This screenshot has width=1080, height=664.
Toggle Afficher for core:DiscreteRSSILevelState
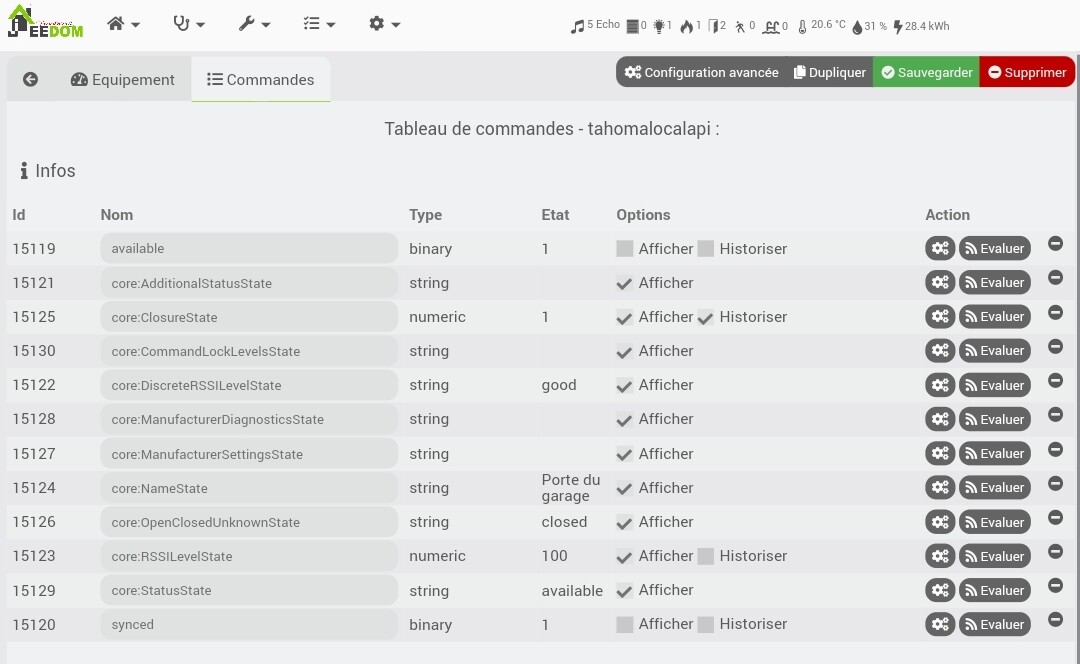625,386
